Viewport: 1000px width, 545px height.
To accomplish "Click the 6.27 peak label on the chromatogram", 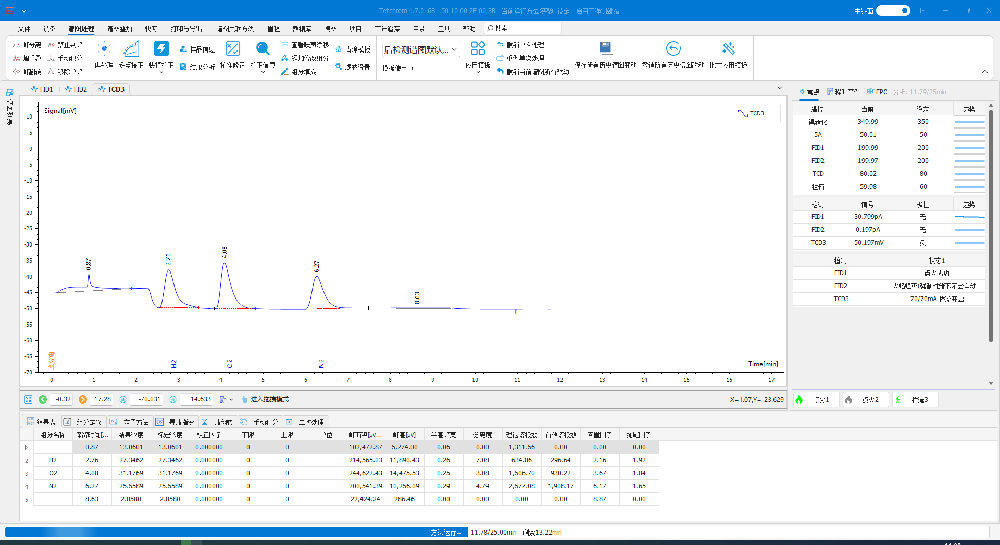I will (316, 266).
